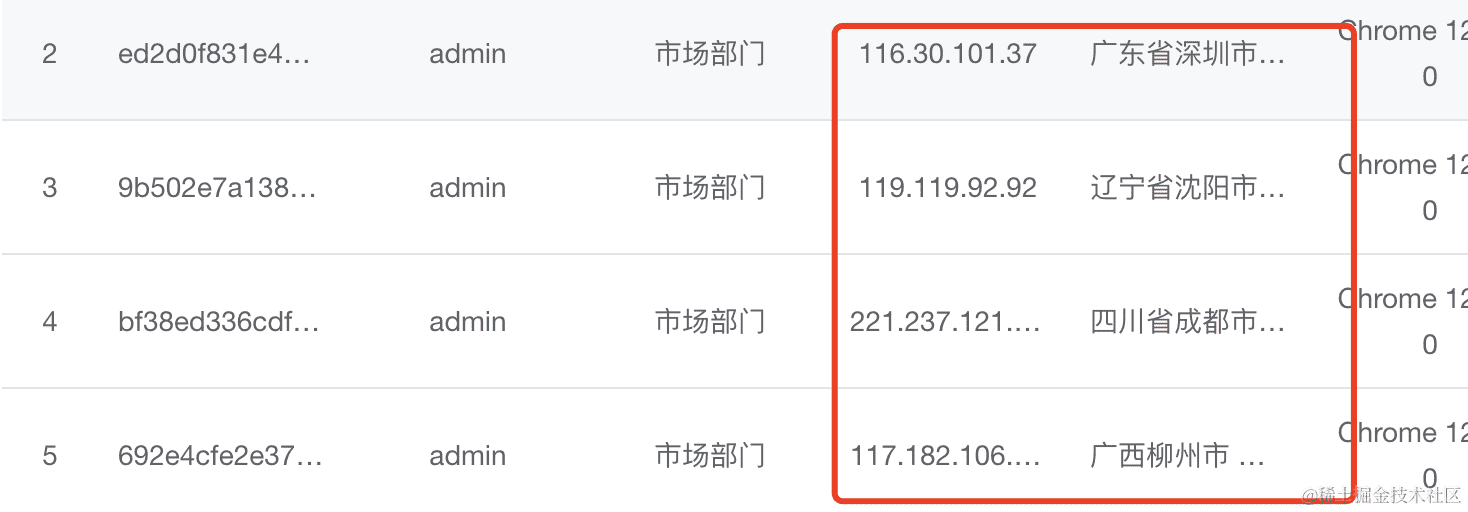
Task: Select the IP starting with 221.237.121
Action: [945, 322]
